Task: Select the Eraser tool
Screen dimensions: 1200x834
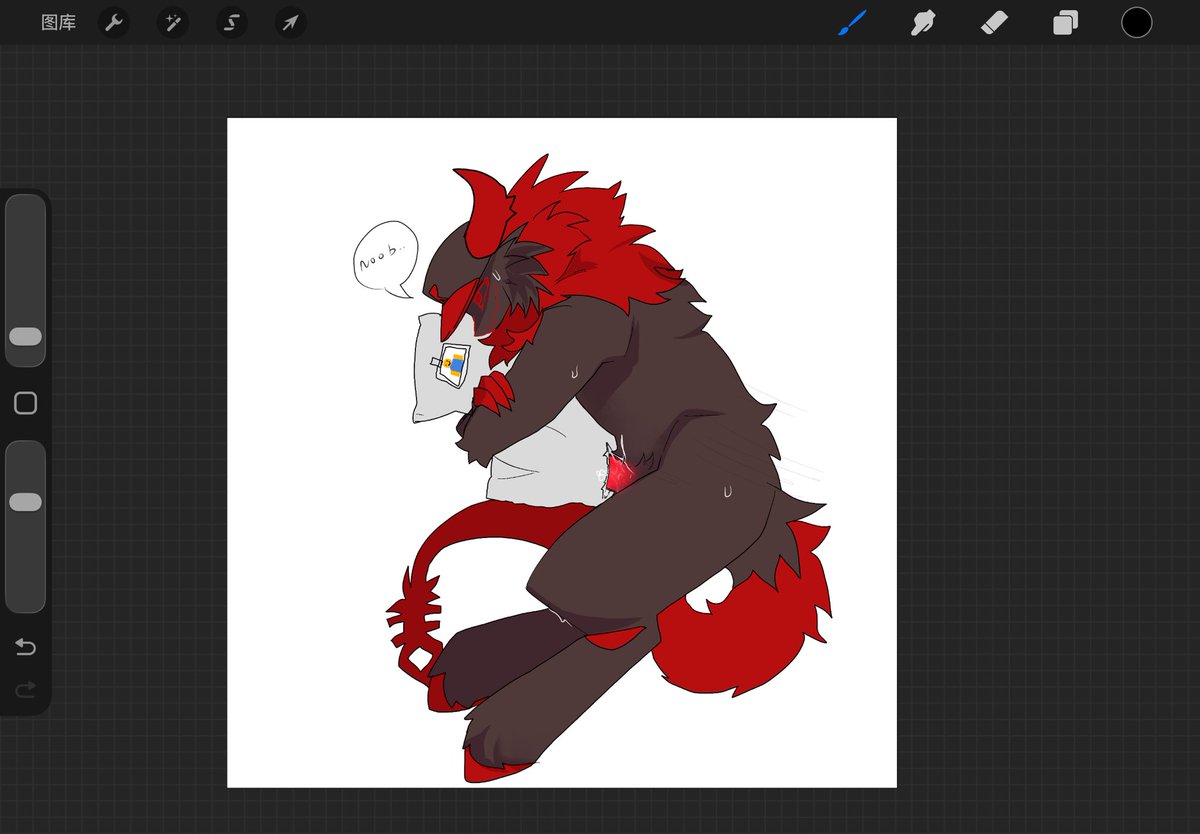Action: coord(994,22)
